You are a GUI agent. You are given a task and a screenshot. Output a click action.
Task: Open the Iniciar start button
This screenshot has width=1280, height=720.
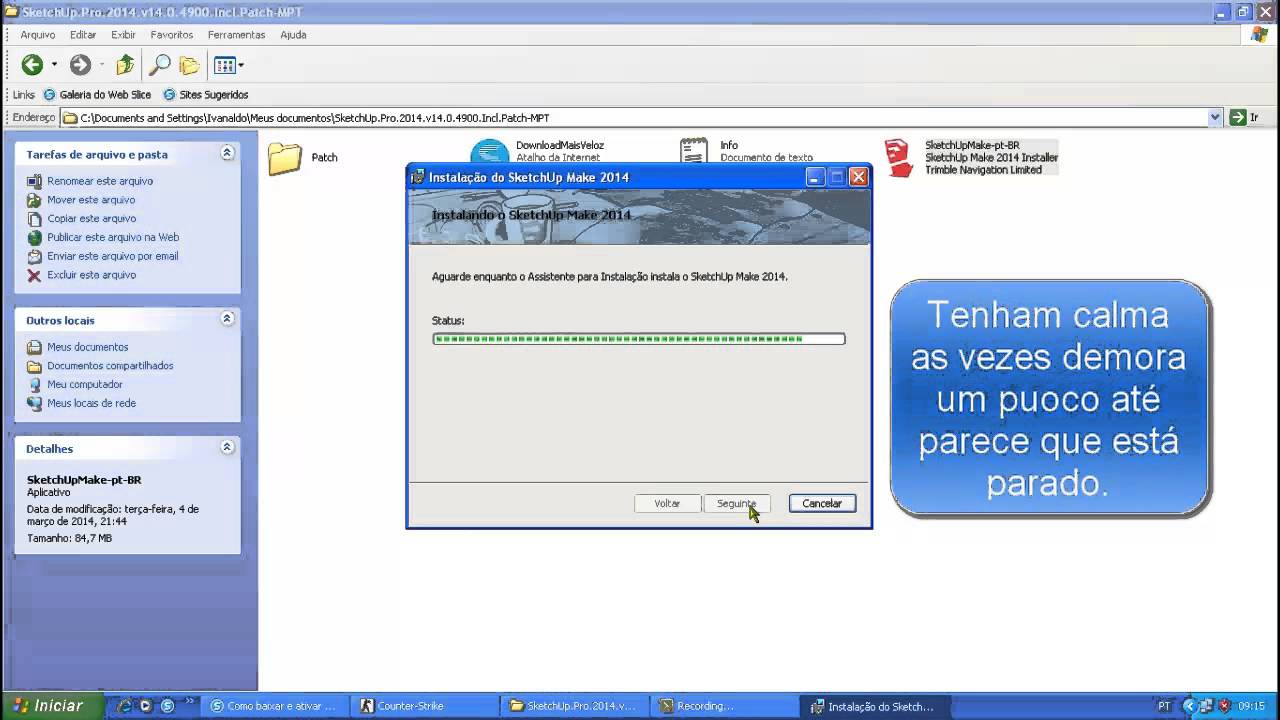pos(51,705)
